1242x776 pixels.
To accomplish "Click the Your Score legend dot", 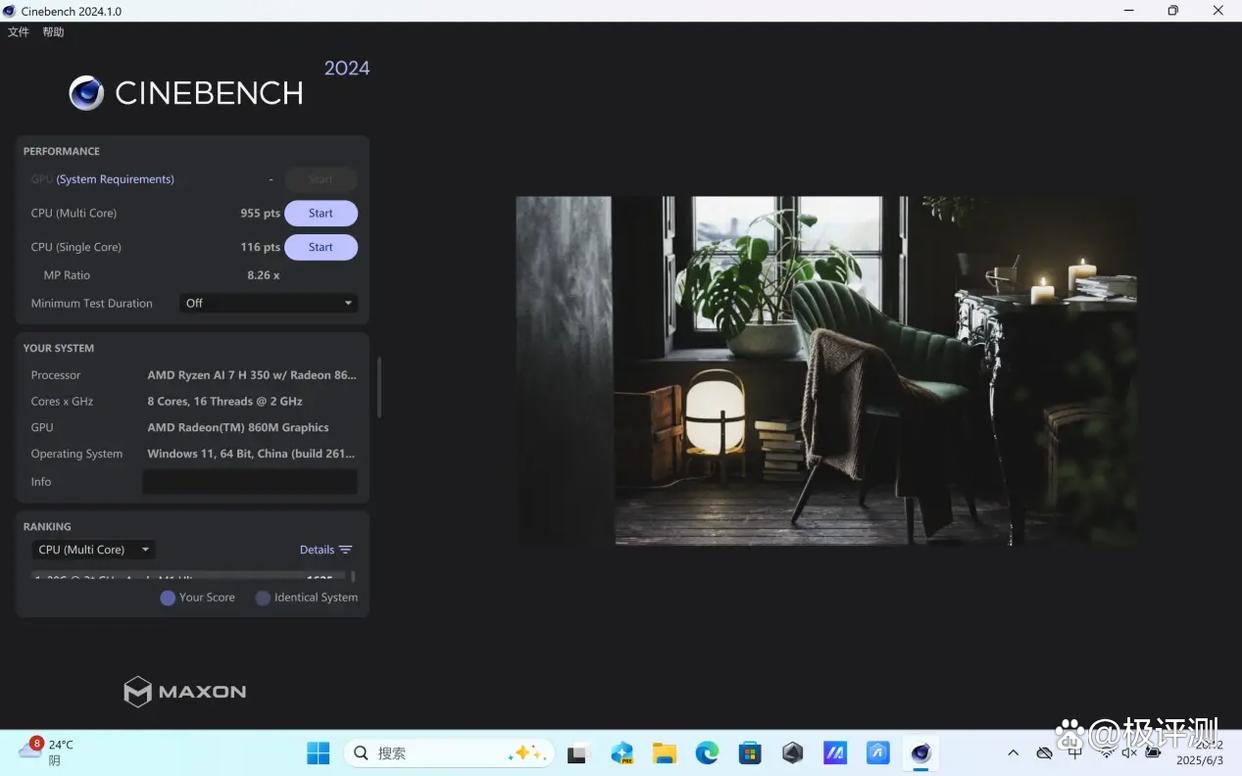I will click(x=168, y=598).
